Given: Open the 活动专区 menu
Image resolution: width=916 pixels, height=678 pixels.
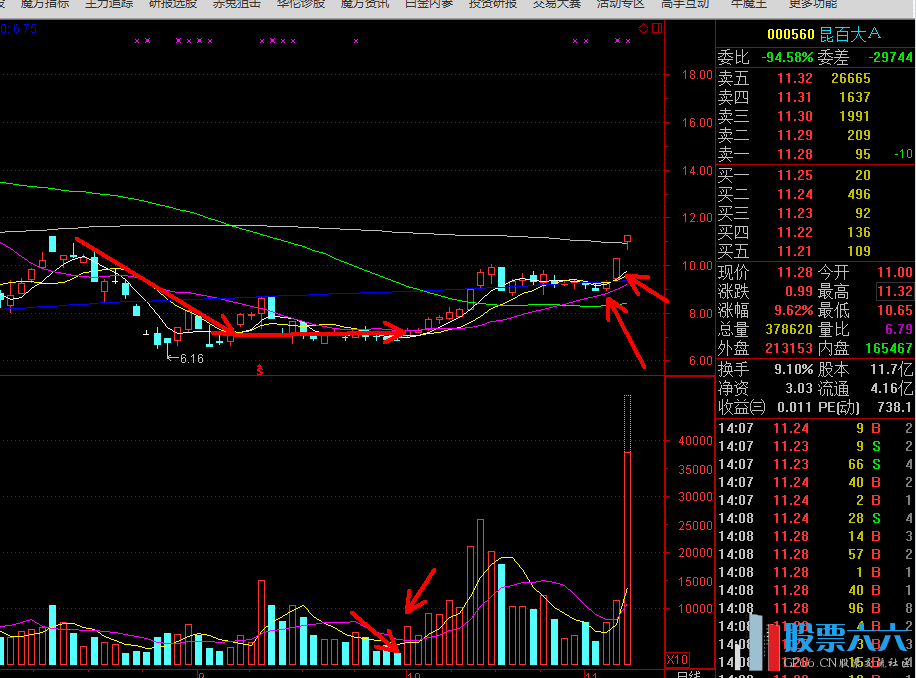Looking at the screenshot, I should (620, 4).
